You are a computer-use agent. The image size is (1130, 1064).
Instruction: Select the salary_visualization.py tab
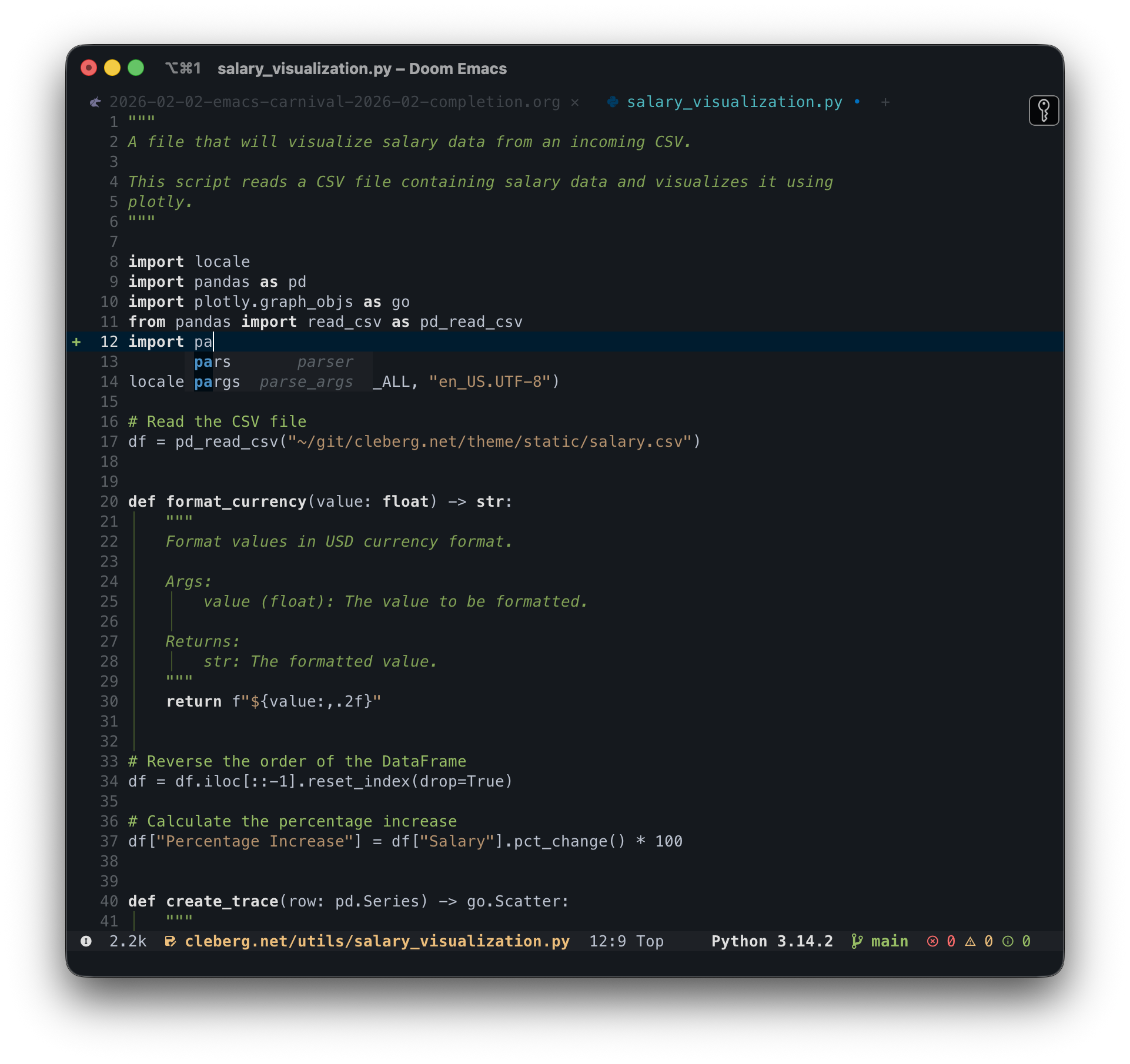click(734, 102)
